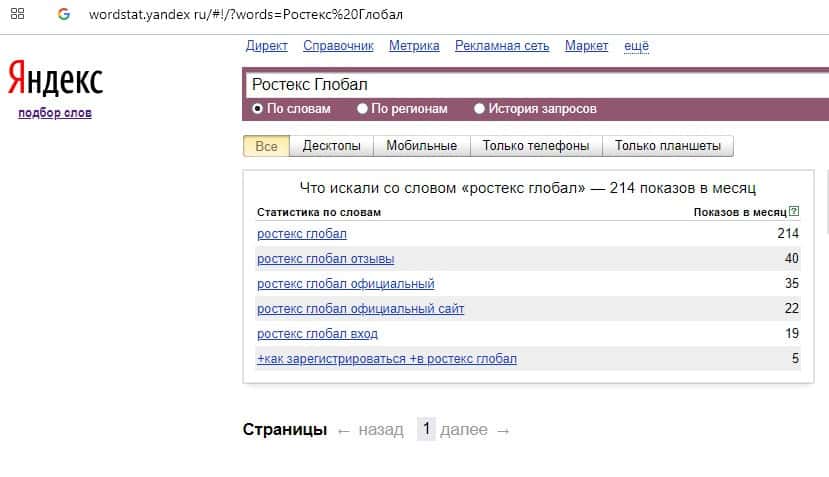Expand the ещё menu link
The width and height of the screenshot is (829, 477).
point(636,45)
